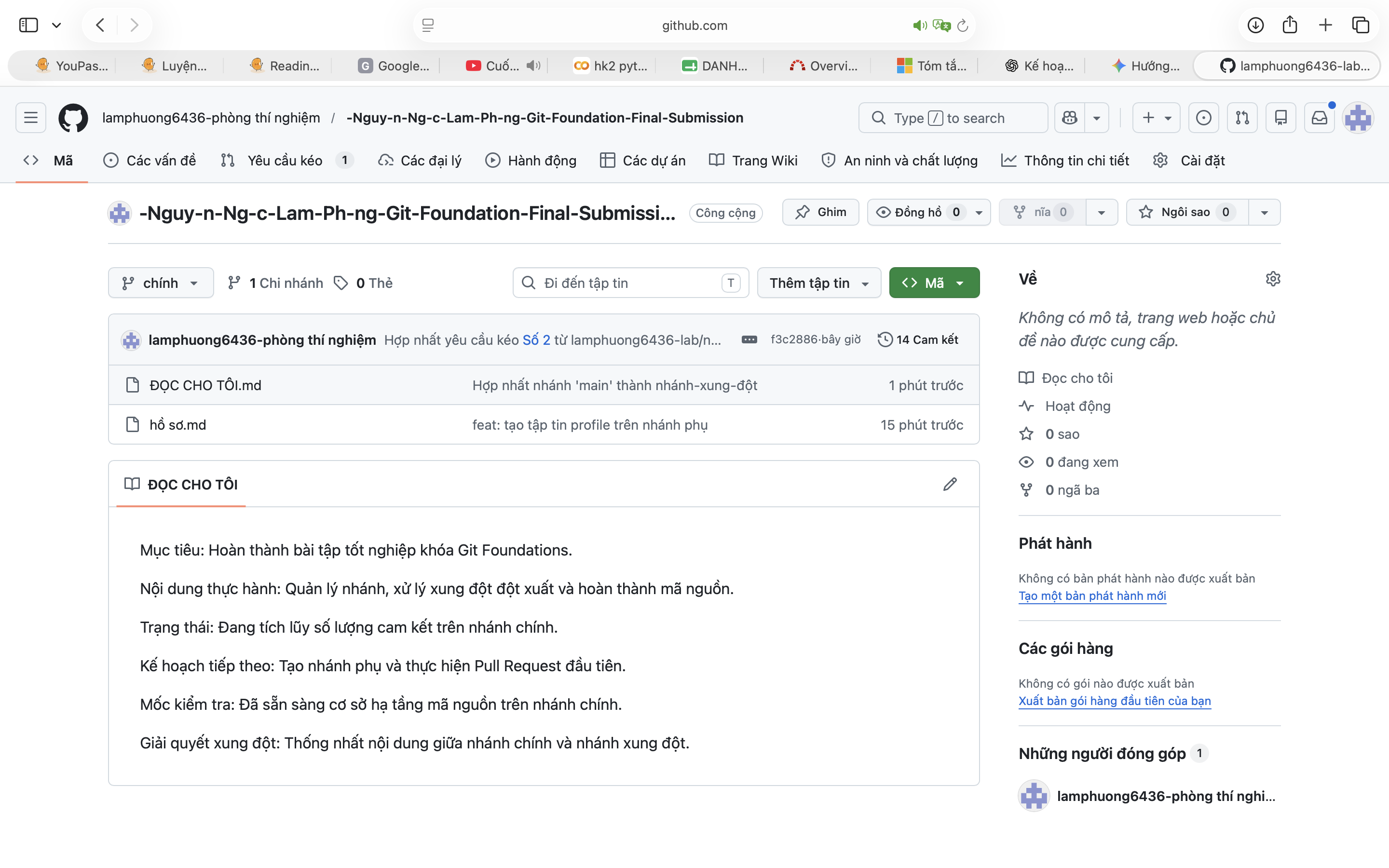1389x868 pixels.
Task: Star the repository with Ngôi sao
Action: tap(1187, 212)
